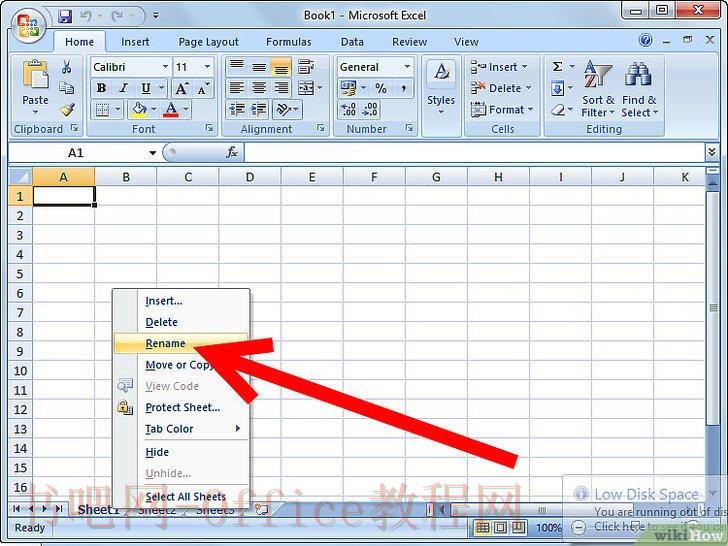Decrease font size with Shrink Font icon
Viewport: 728px width, 546px height.
click(203, 88)
